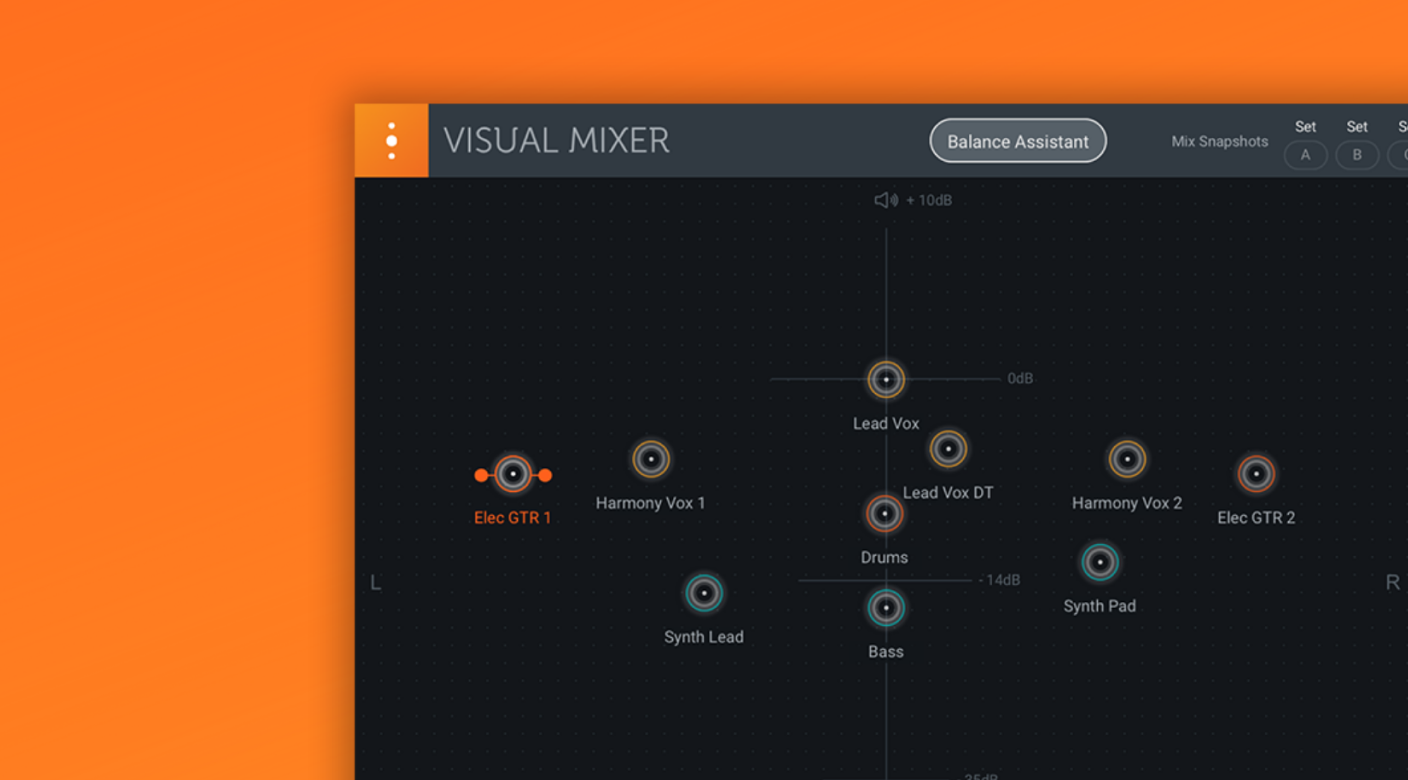Image resolution: width=1408 pixels, height=780 pixels.
Task: Select mix snapshot A
Action: 1305,155
